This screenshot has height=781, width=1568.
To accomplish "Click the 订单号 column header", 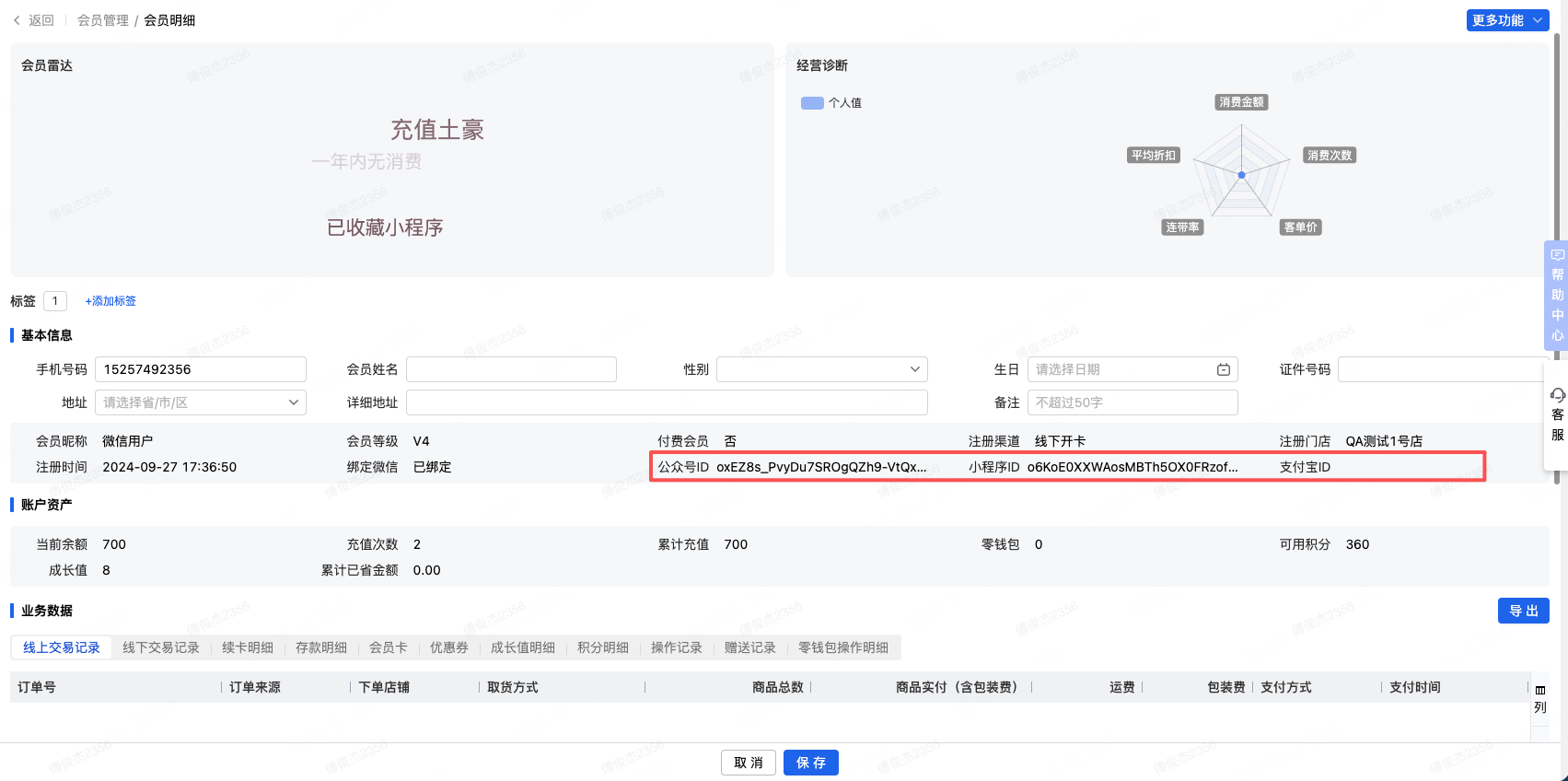I will click(37, 687).
